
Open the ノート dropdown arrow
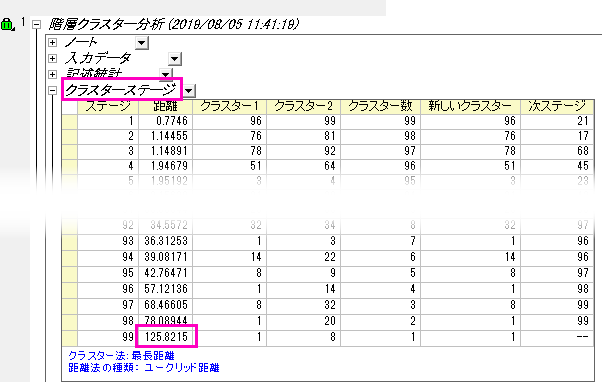(x=142, y=43)
